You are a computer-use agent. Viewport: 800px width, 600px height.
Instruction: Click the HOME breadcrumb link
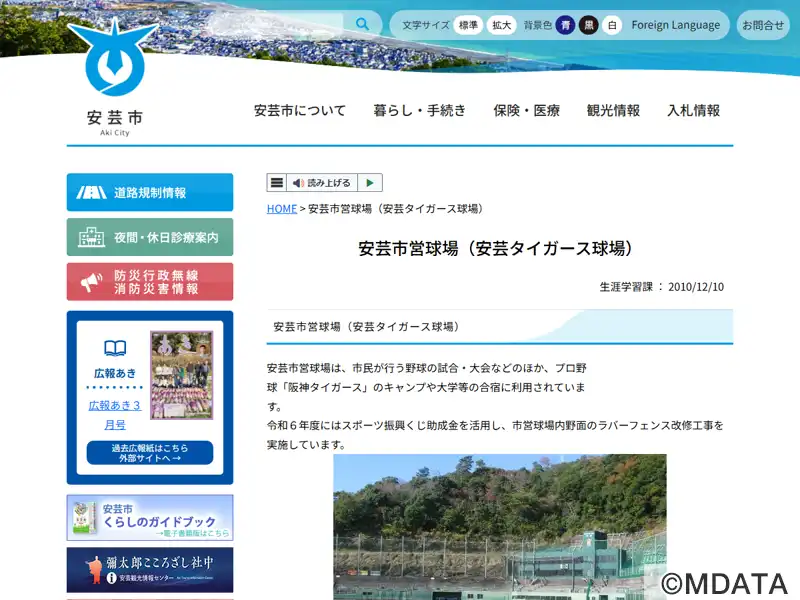pos(281,209)
